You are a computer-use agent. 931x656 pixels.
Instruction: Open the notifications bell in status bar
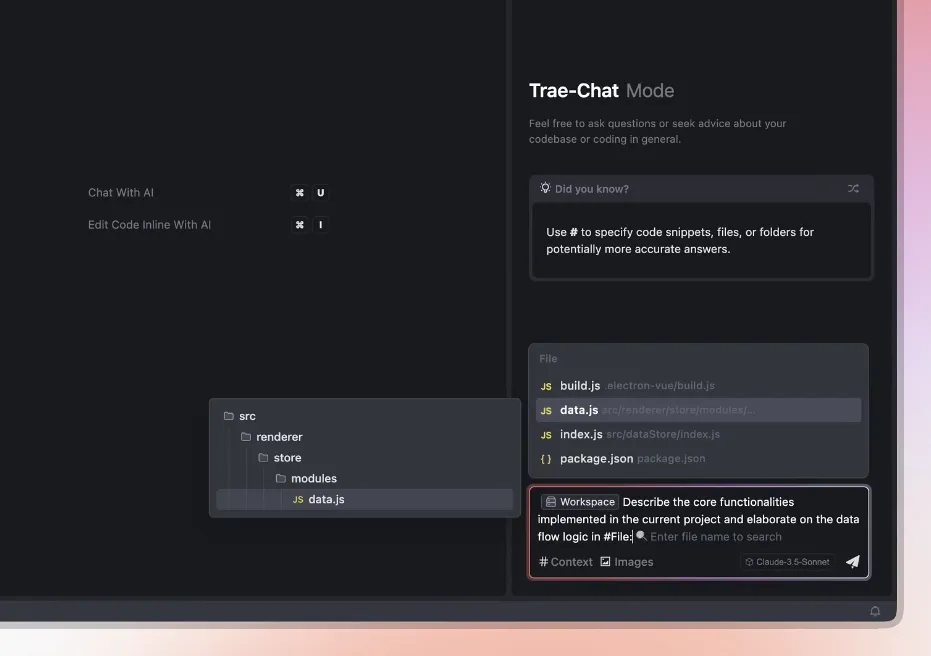coord(875,611)
